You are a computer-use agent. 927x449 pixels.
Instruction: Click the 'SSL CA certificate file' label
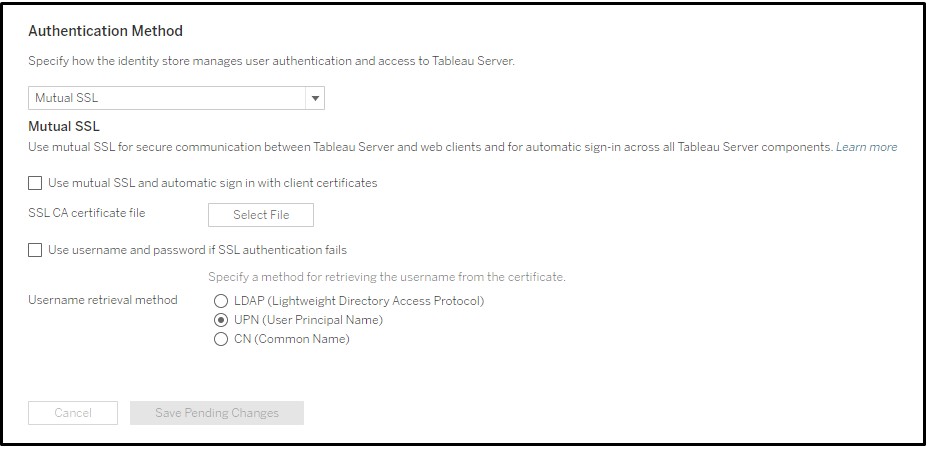(x=86, y=213)
